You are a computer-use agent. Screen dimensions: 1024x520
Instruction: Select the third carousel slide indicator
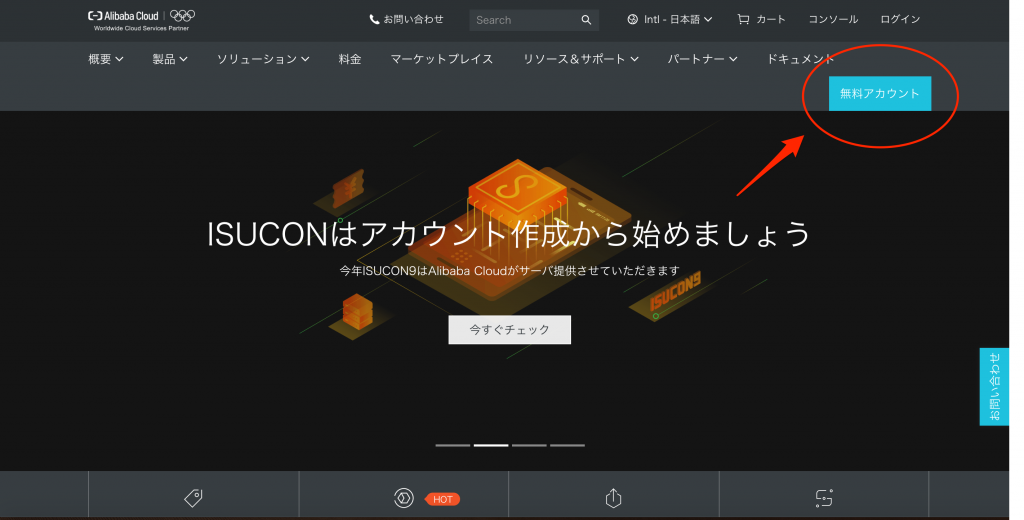tap(529, 445)
